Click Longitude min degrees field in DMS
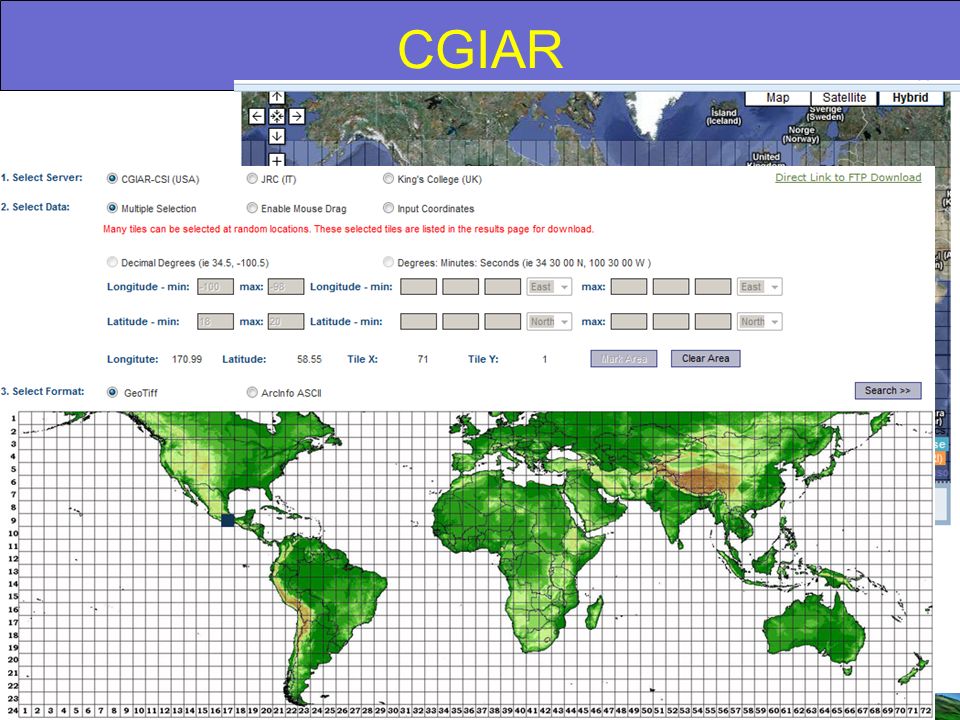The width and height of the screenshot is (960, 720). 419,287
